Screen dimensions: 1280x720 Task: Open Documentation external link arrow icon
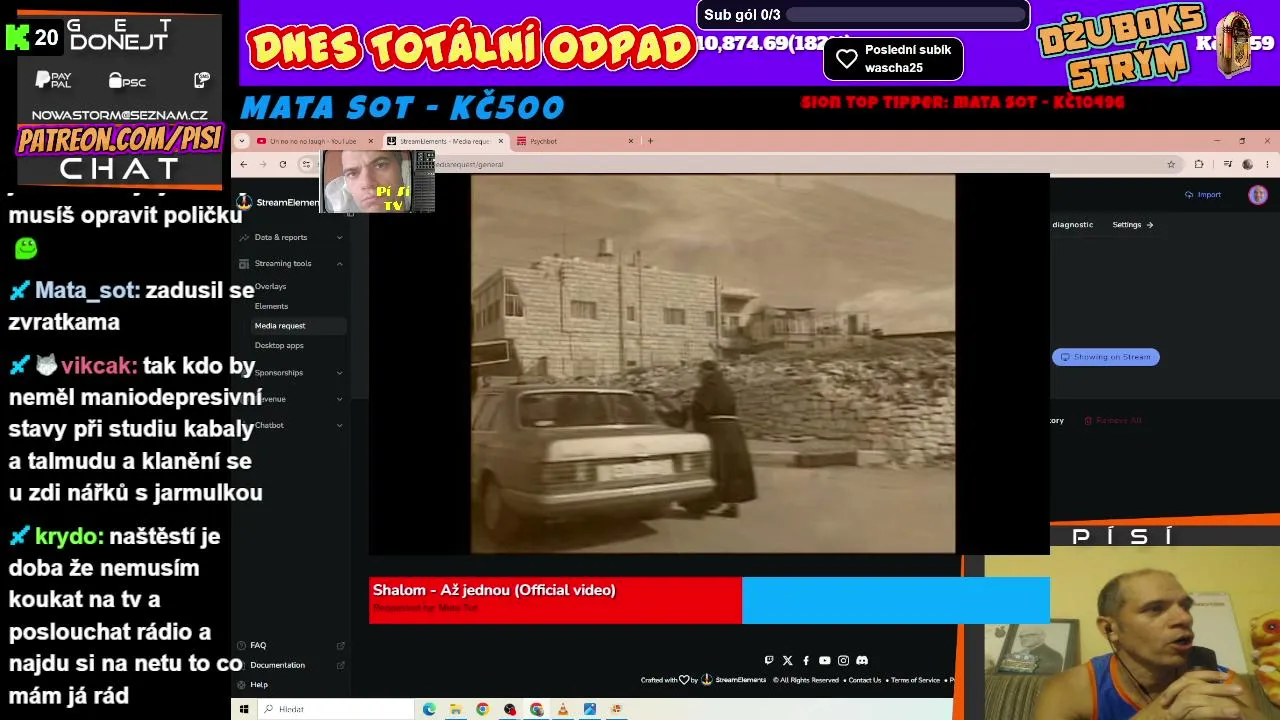(341, 665)
